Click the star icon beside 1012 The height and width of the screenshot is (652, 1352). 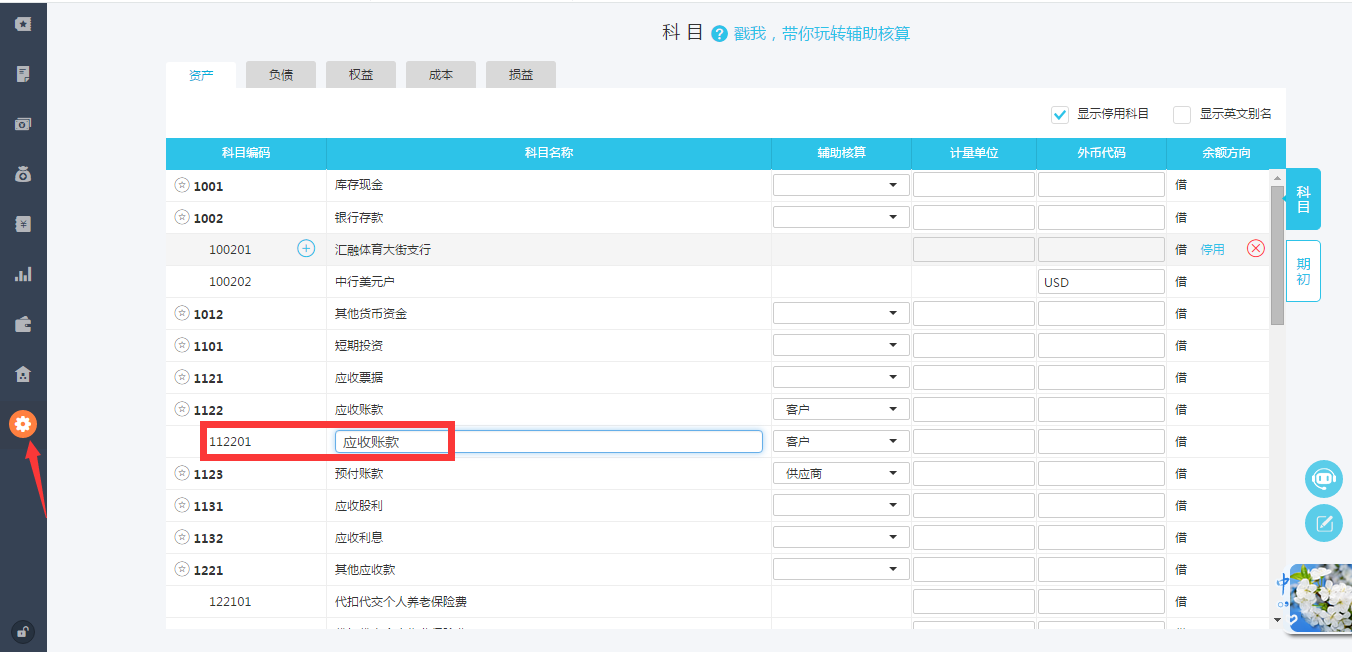182,313
